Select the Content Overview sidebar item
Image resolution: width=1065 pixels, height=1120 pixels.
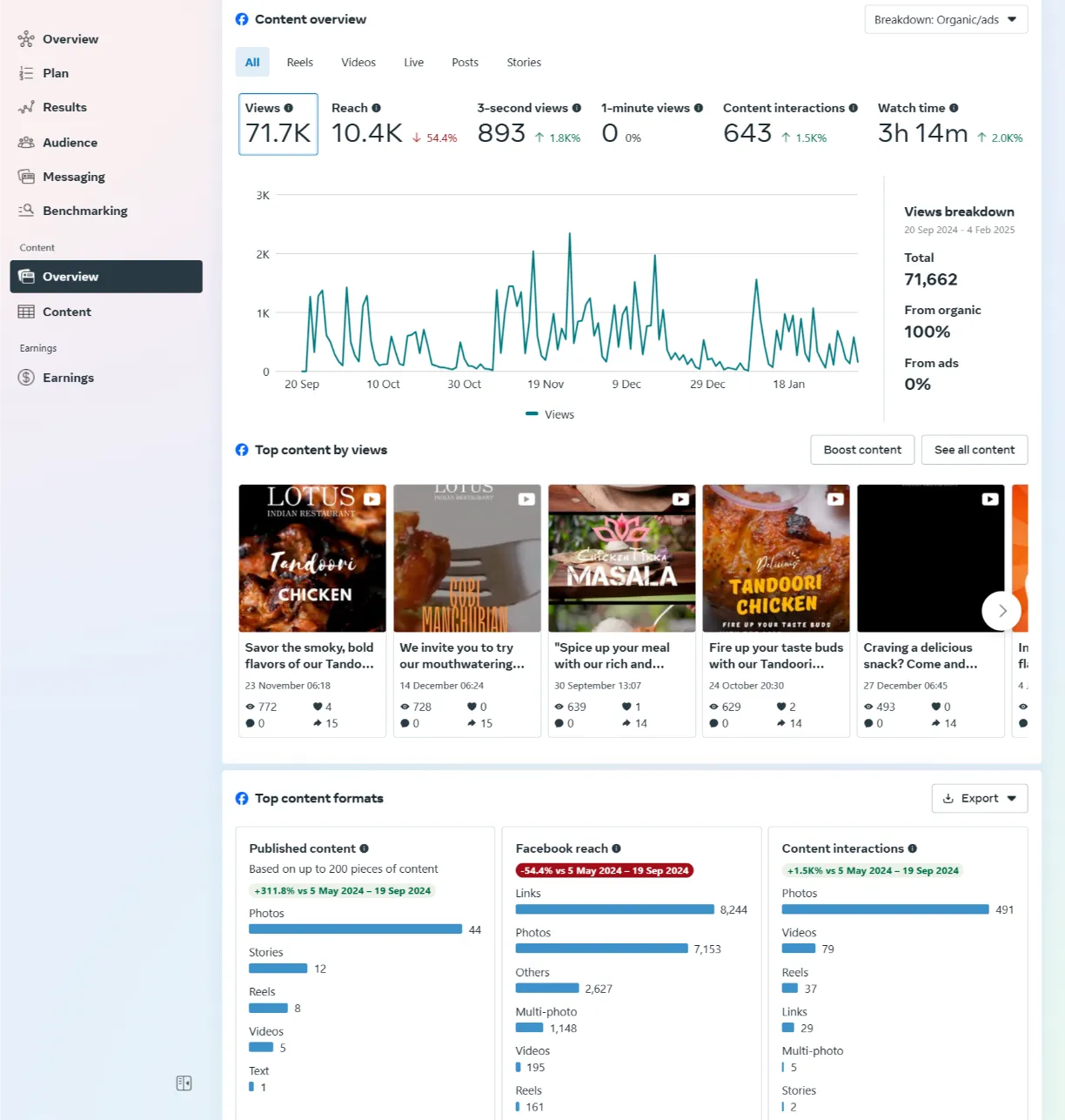(106, 277)
